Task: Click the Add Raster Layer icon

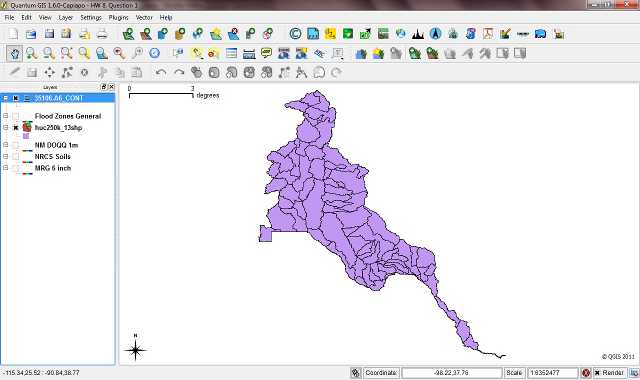Action: pos(146,34)
